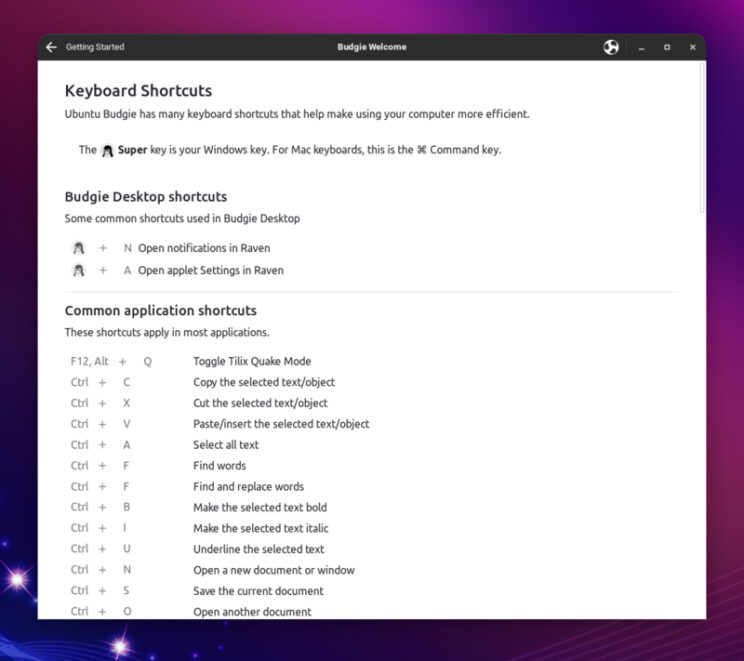This screenshot has width=744, height=661.
Task: Click the Budgie logo icon in the title bar
Action: (x=611, y=47)
